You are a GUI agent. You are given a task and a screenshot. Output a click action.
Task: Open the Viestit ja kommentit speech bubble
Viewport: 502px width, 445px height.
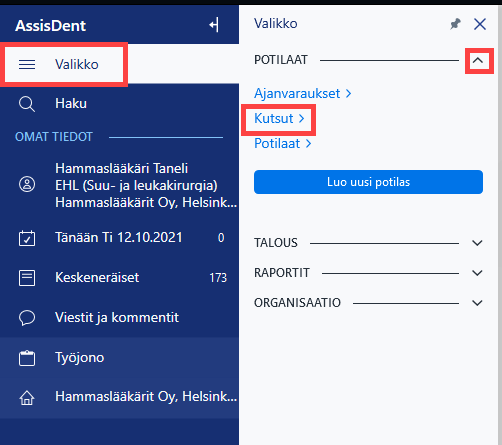[27, 318]
